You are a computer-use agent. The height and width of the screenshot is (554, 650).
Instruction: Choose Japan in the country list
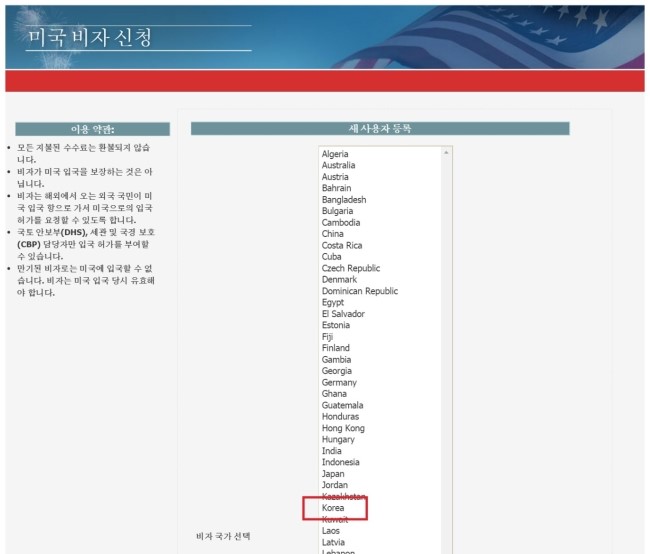(x=333, y=474)
